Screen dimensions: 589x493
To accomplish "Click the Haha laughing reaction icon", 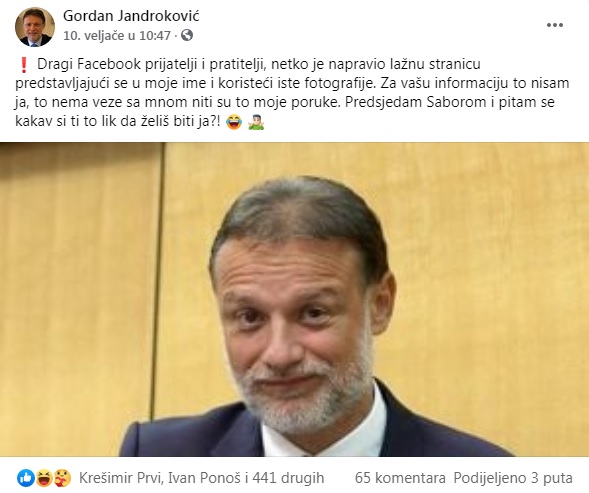I will pos(44,478).
